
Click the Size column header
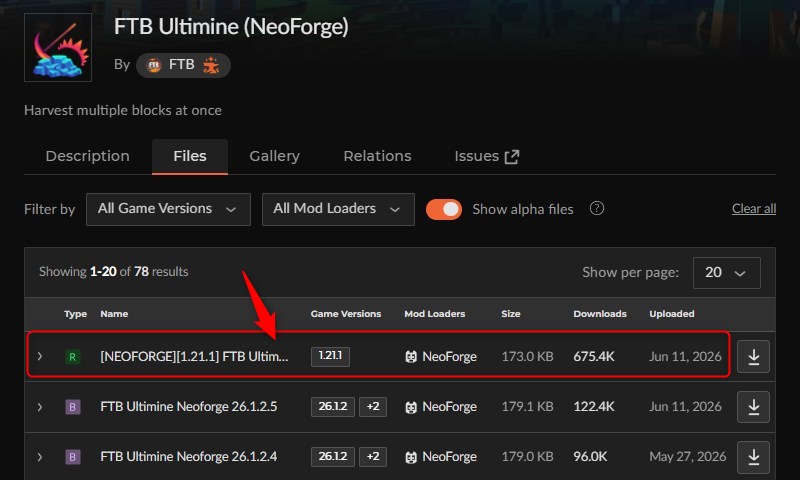pyautogui.click(x=511, y=314)
